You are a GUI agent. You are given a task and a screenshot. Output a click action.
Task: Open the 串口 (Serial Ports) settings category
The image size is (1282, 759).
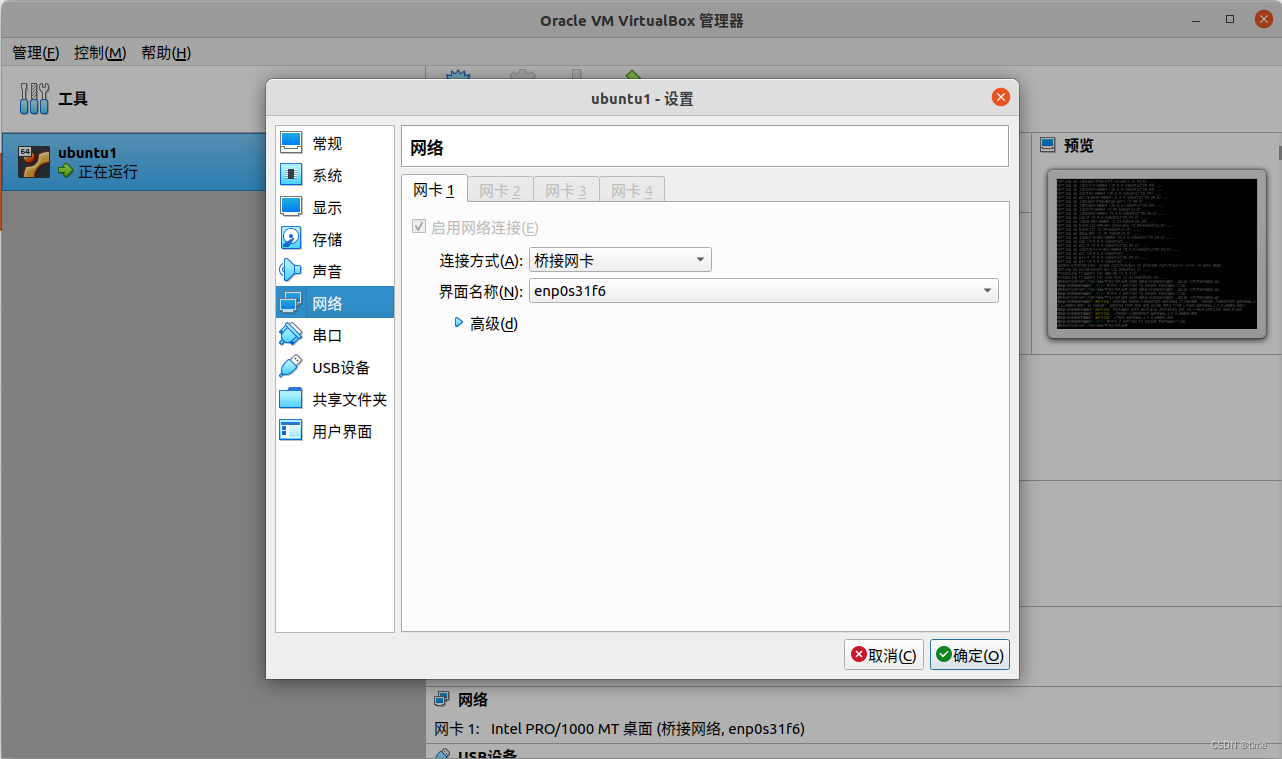click(x=335, y=335)
